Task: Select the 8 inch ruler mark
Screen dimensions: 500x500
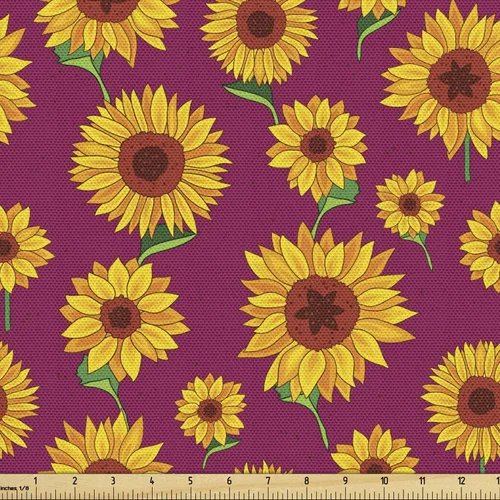Action: click(306, 481)
